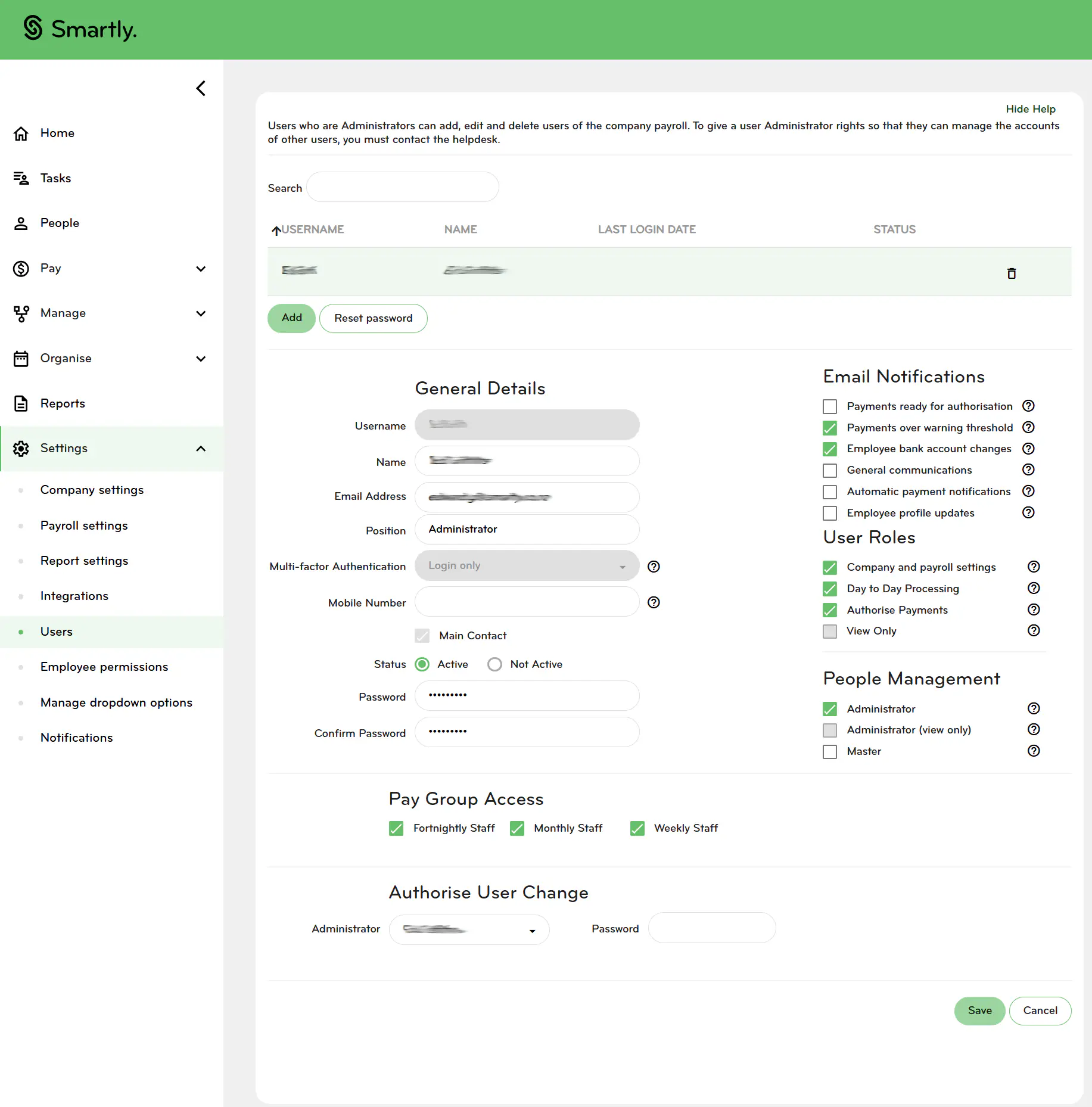The height and width of the screenshot is (1107, 1092).
Task: Open help for Master role
Action: click(1034, 751)
